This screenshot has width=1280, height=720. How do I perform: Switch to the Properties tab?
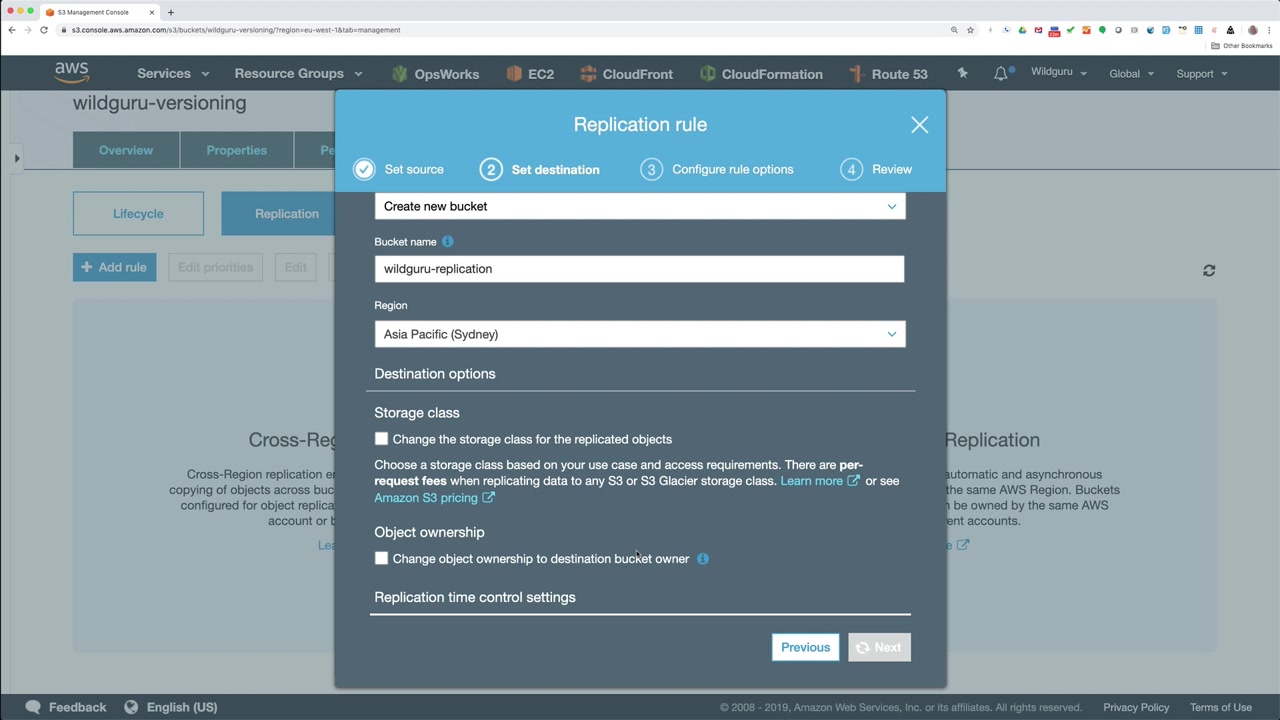coord(237,150)
